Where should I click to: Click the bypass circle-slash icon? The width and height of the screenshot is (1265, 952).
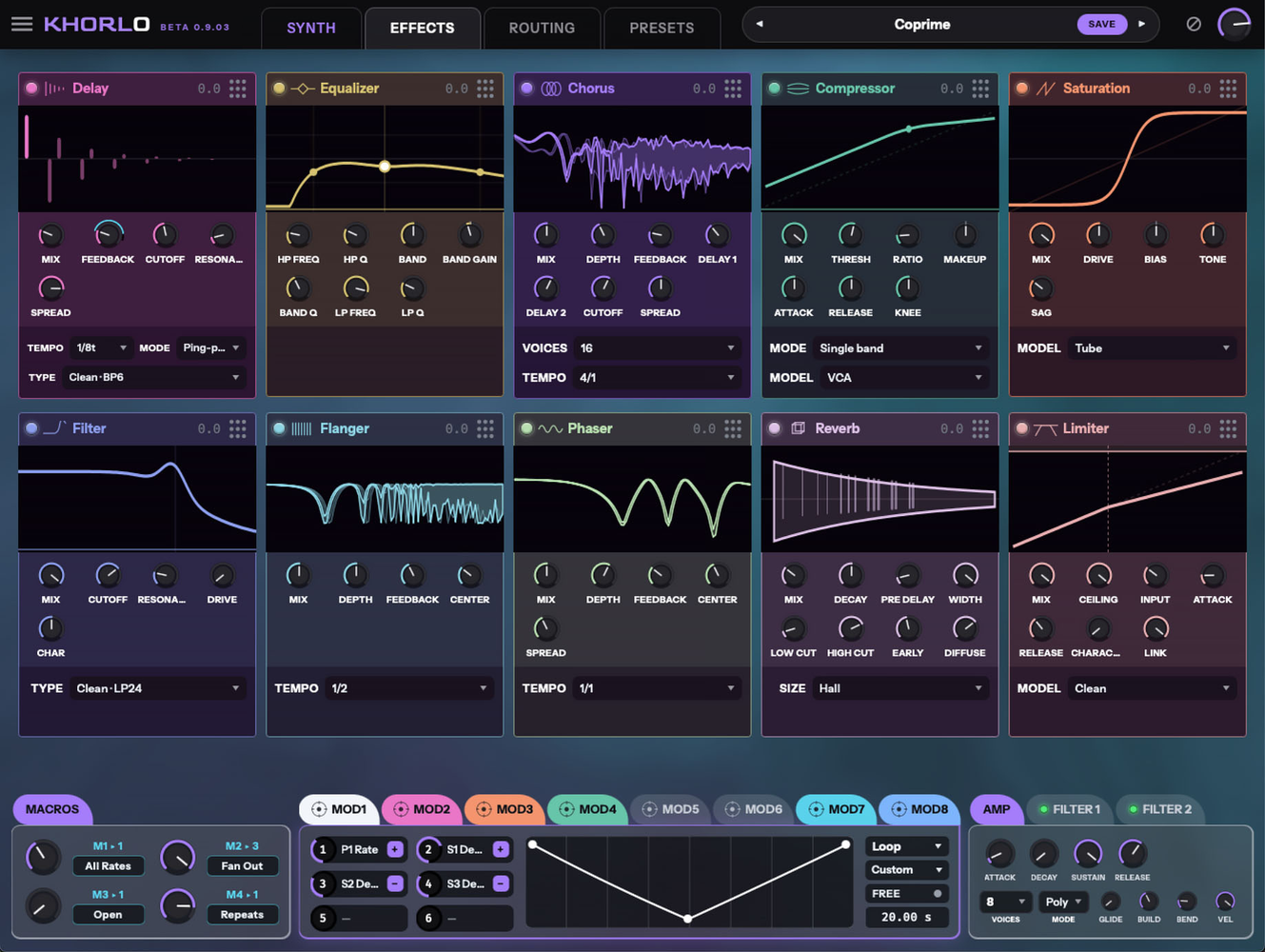pyautogui.click(x=1194, y=24)
